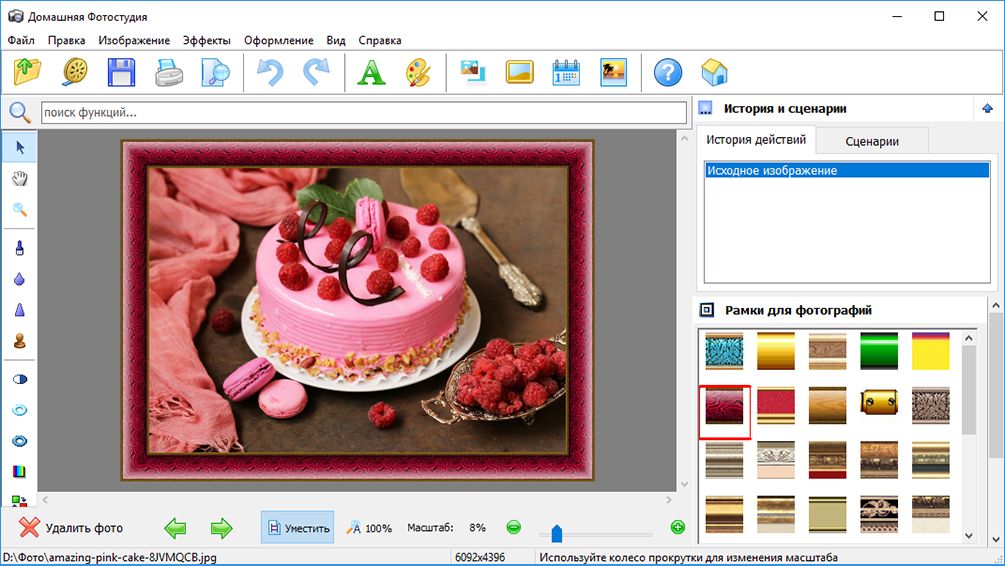Open a photo with the folder icon
Viewport: 1005px width, 566px height.
coord(28,72)
